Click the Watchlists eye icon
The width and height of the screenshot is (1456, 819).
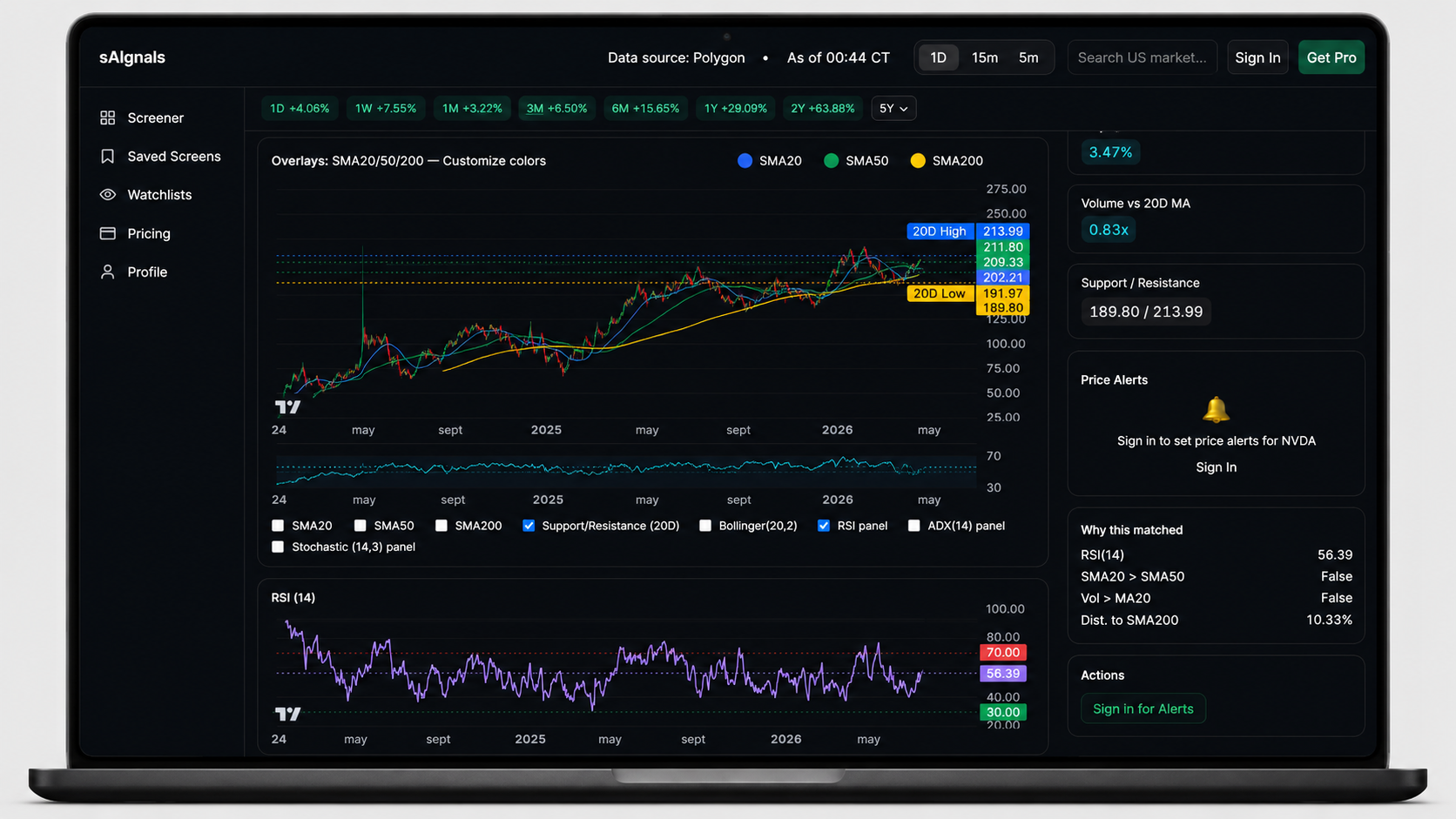[107, 195]
